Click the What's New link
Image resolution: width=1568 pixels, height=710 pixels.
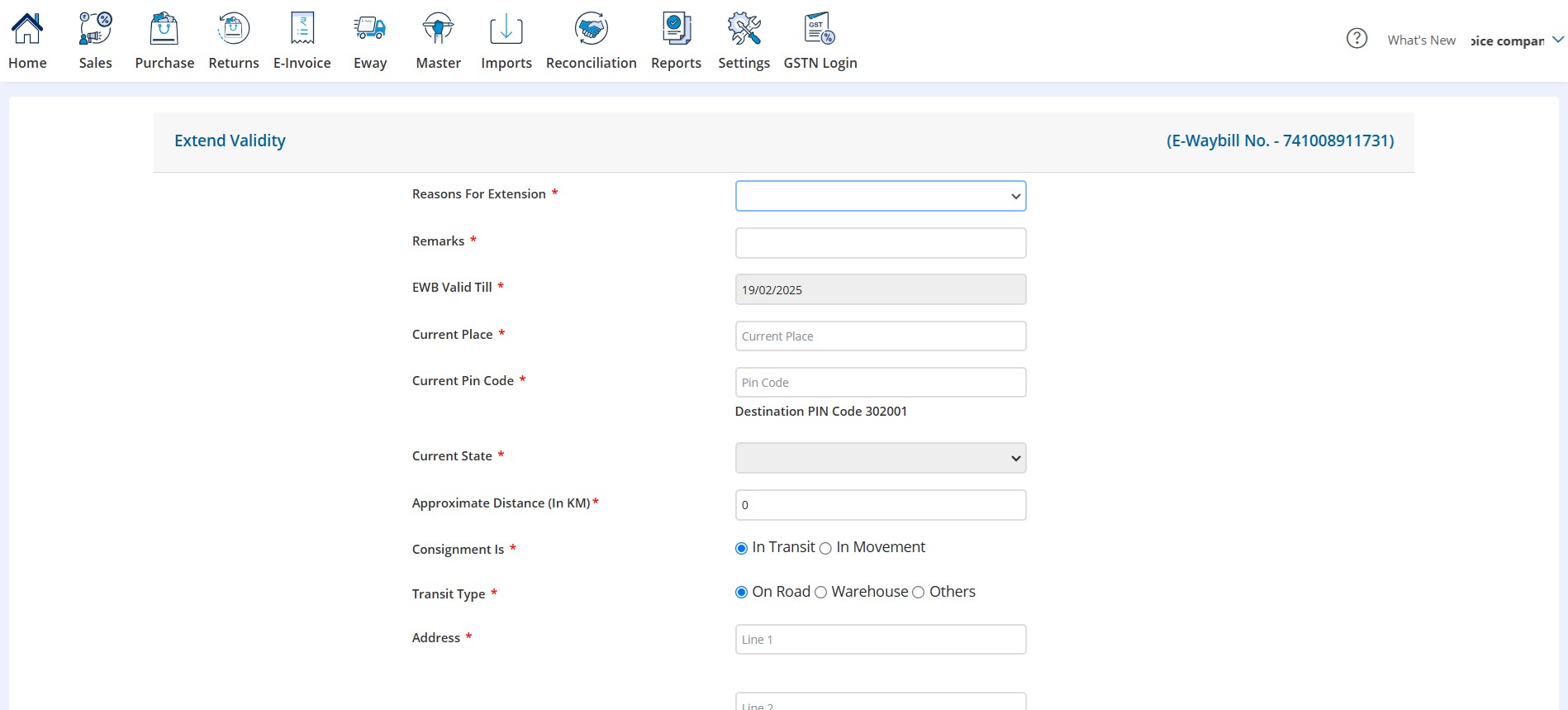click(1421, 40)
